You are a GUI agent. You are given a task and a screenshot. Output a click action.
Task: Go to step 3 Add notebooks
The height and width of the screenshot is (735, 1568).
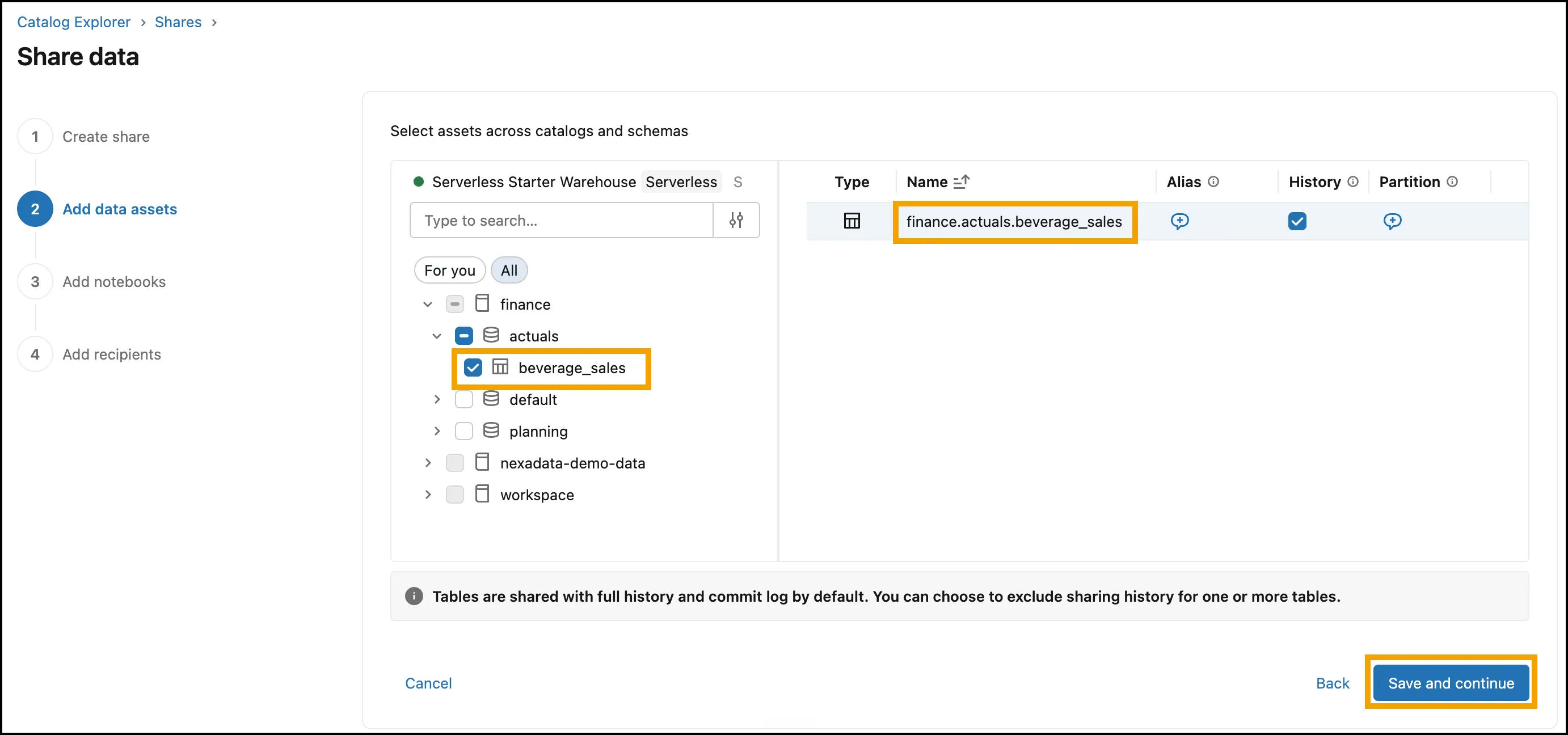pos(92,281)
